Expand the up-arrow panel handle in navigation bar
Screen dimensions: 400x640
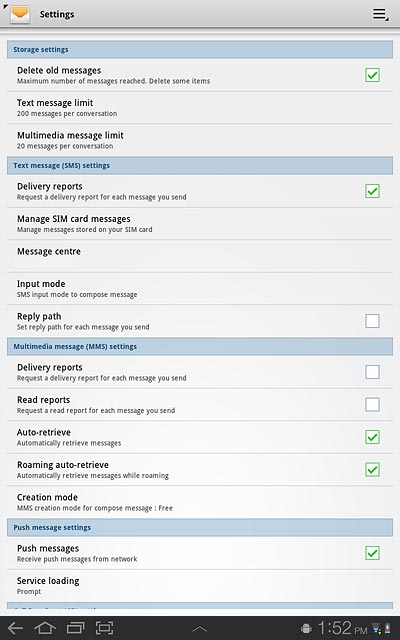[x=200, y=629]
